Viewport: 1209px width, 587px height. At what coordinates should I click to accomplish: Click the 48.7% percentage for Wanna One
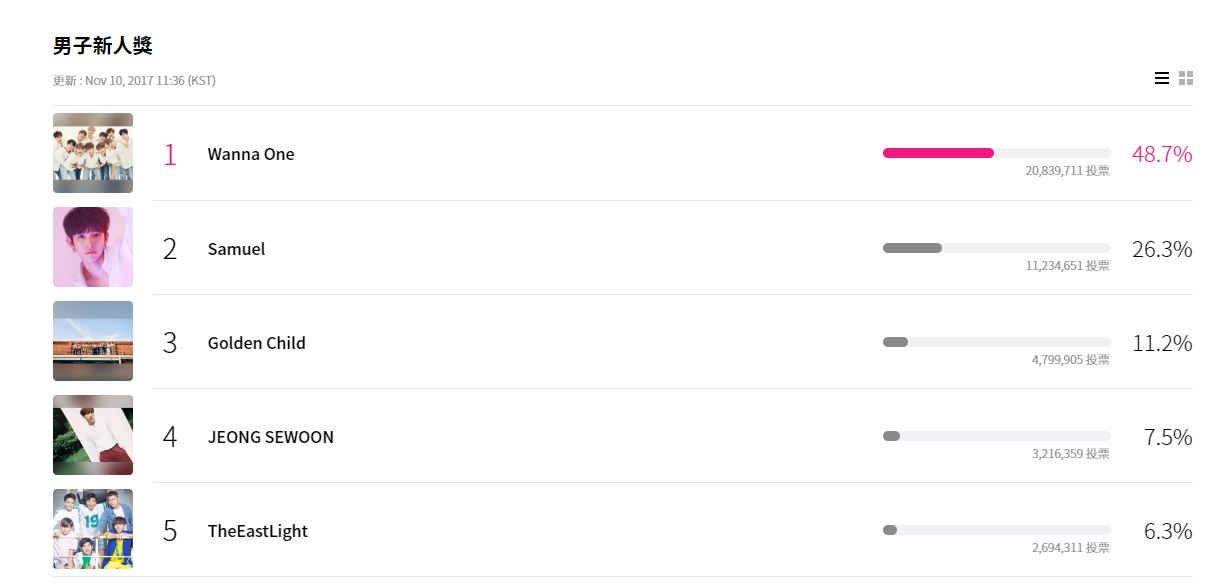[1162, 154]
